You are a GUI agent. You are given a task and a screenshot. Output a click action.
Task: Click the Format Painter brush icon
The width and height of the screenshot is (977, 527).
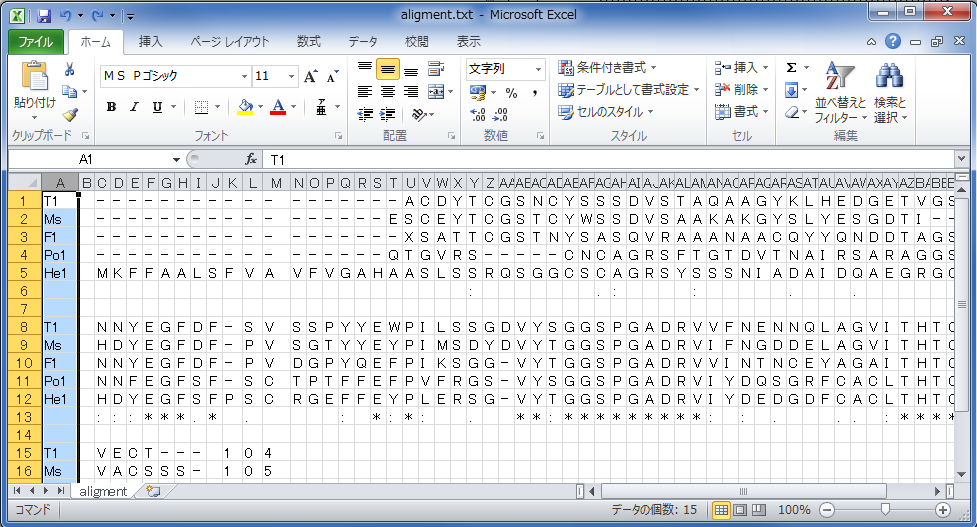pos(70,114)
